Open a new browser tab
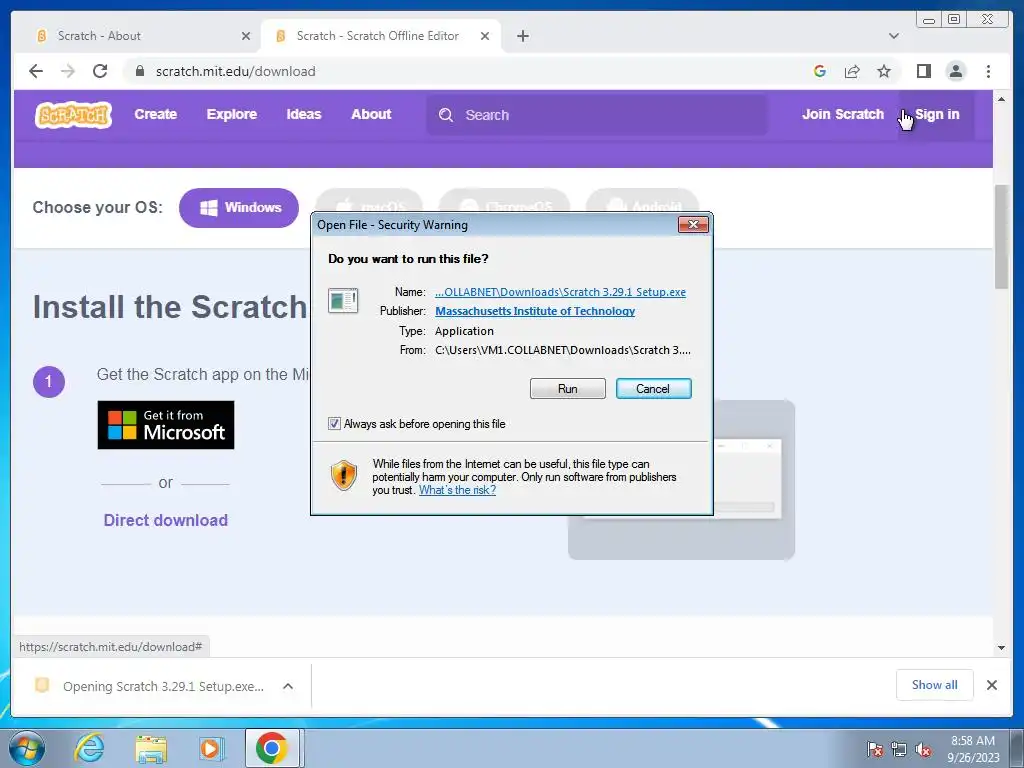1024x768 pixels. pyautogui.click(x=522, y=36)
